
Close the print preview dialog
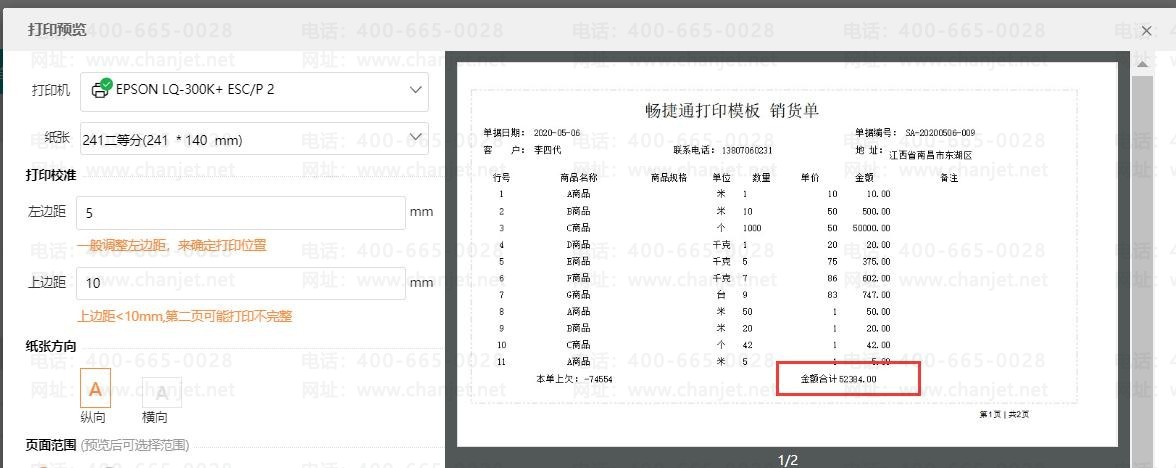point(1146,31)
